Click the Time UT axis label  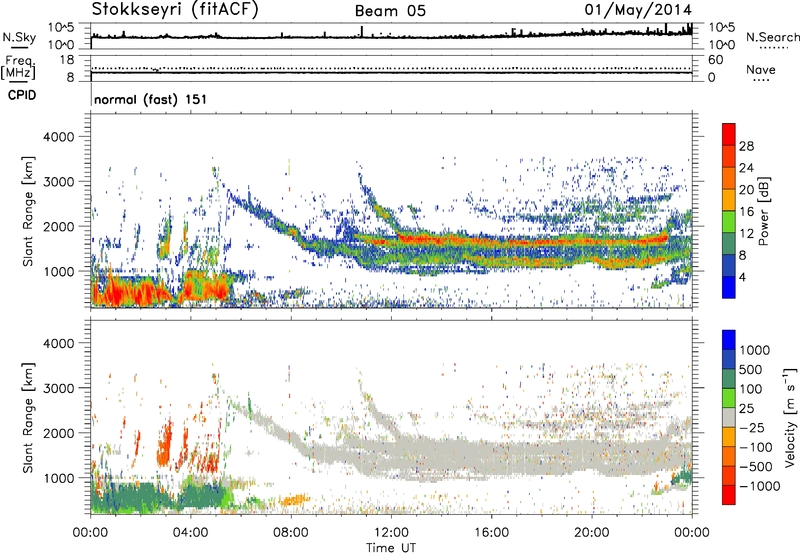click(391, 547)
